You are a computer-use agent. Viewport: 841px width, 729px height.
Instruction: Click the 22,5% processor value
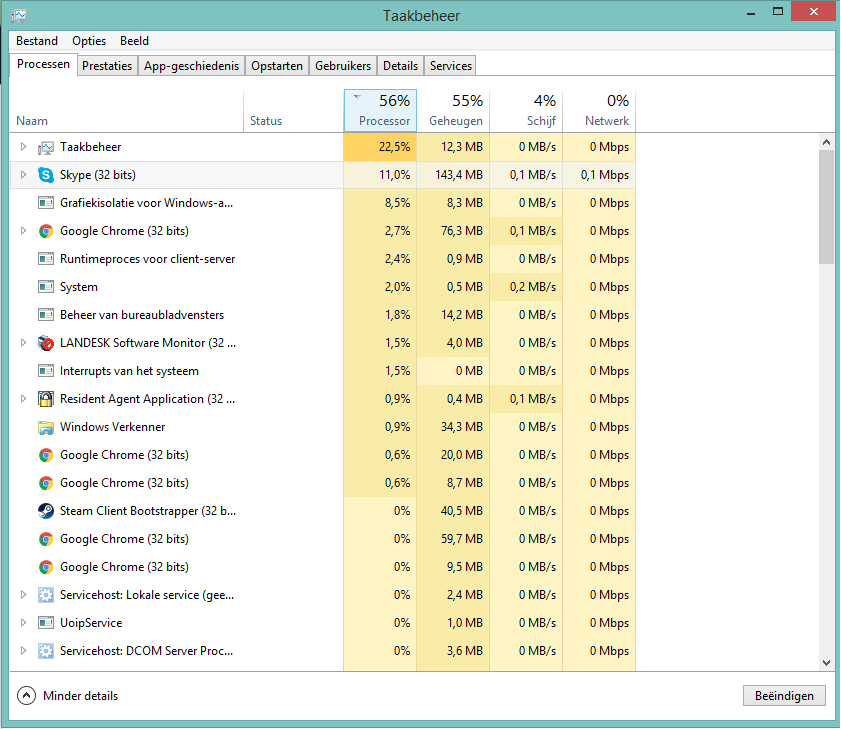click(394, 147)
